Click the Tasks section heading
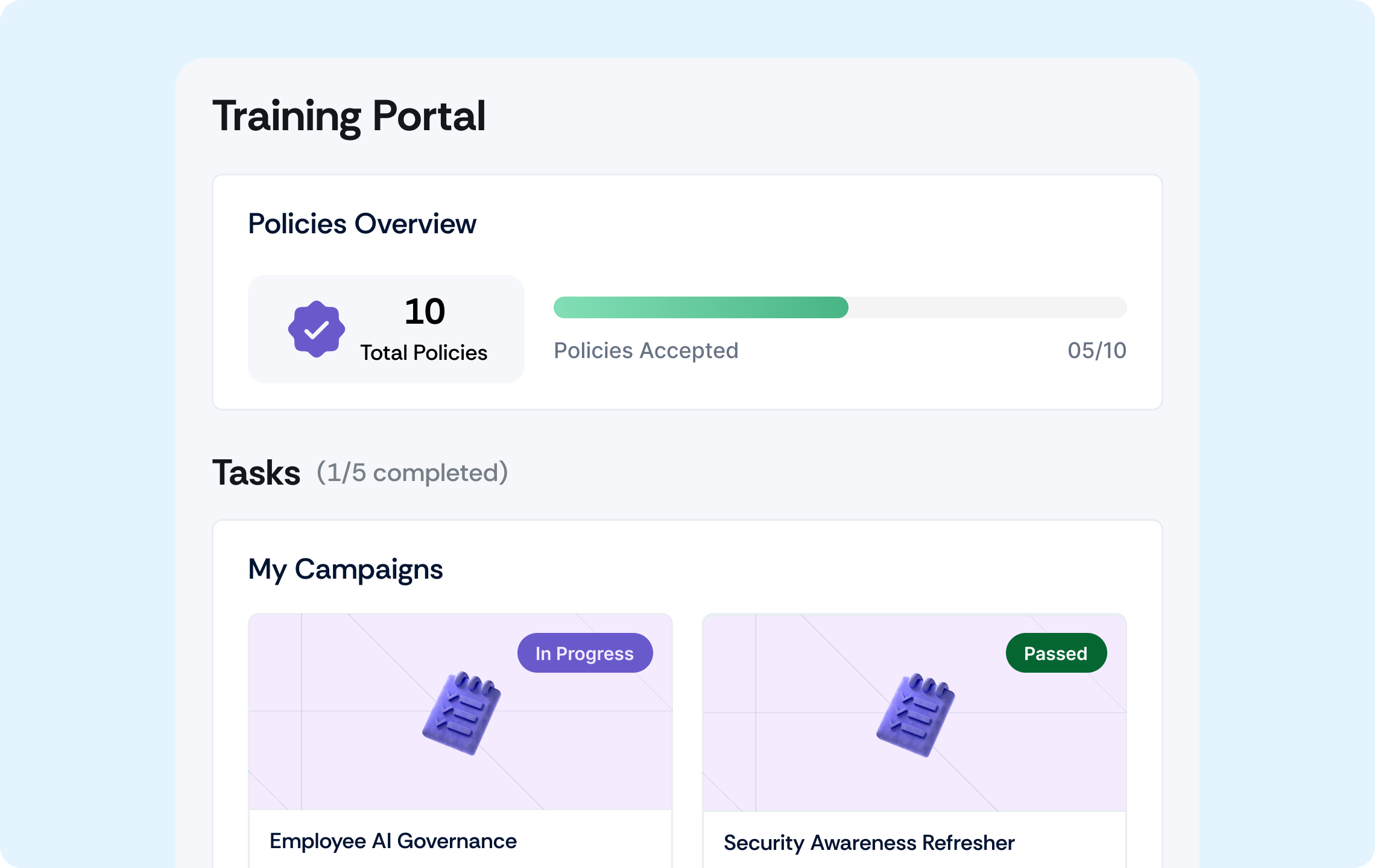 coord(256,473)
